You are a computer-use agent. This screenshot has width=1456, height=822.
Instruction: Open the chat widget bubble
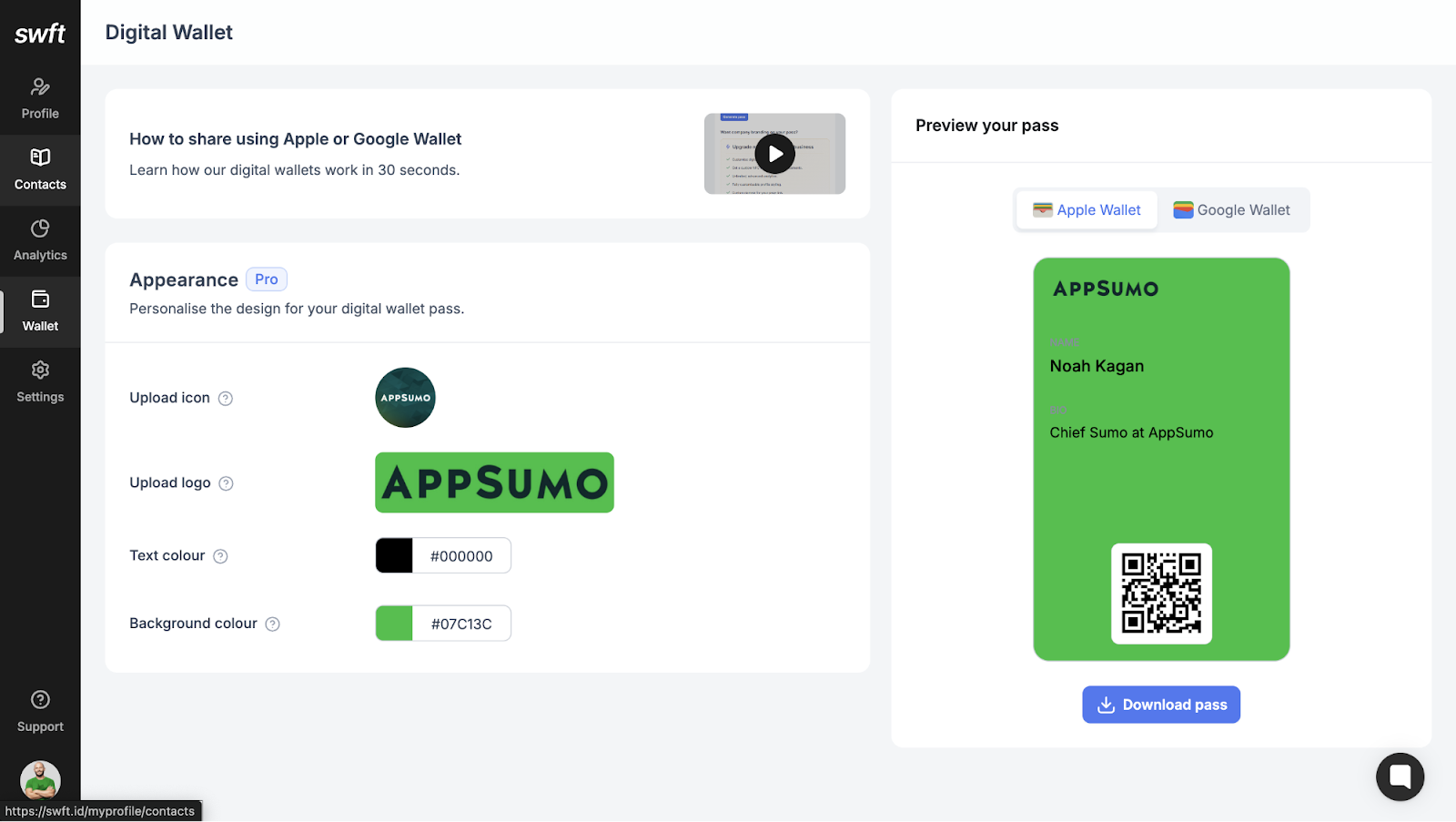pyautogui.click(x=1400, y=776)
